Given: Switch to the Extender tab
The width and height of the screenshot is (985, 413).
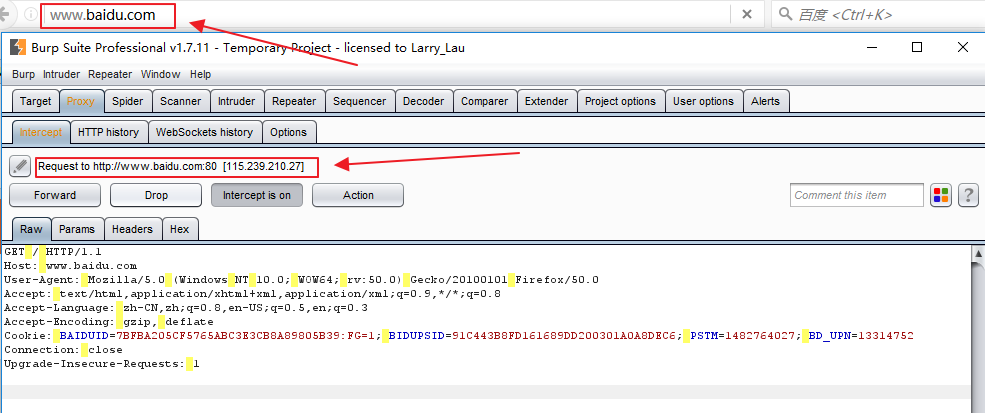Looking at the screenshot, I should [x=547, y=101].
